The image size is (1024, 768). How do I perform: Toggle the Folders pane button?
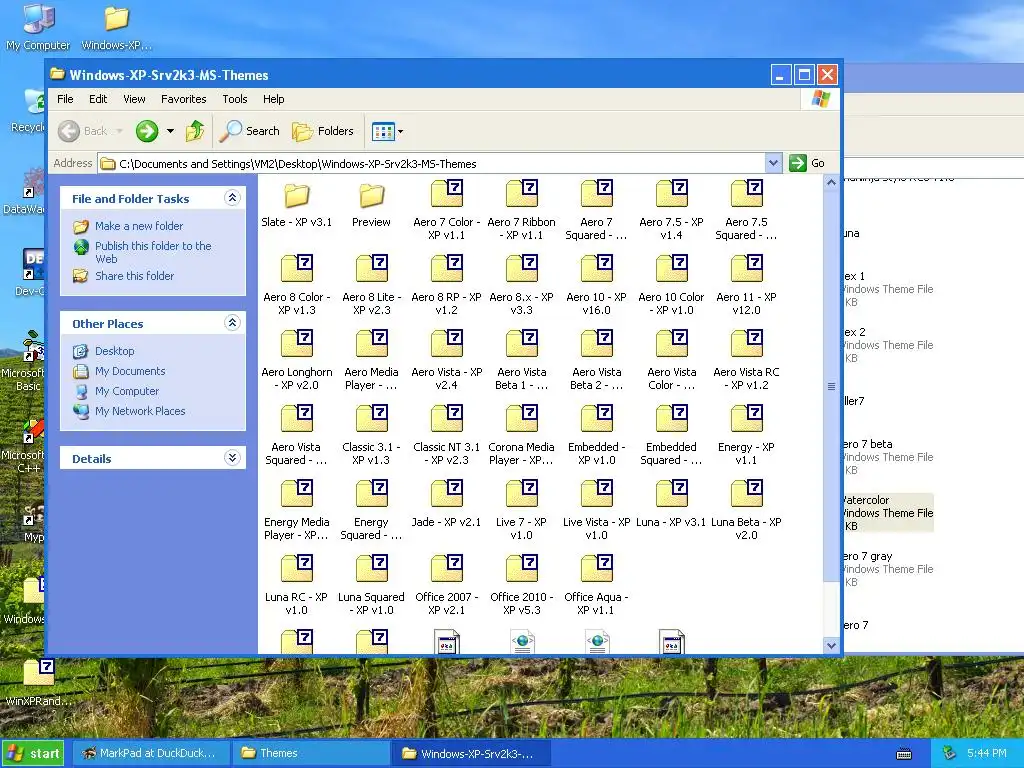[x=323, y=131]
